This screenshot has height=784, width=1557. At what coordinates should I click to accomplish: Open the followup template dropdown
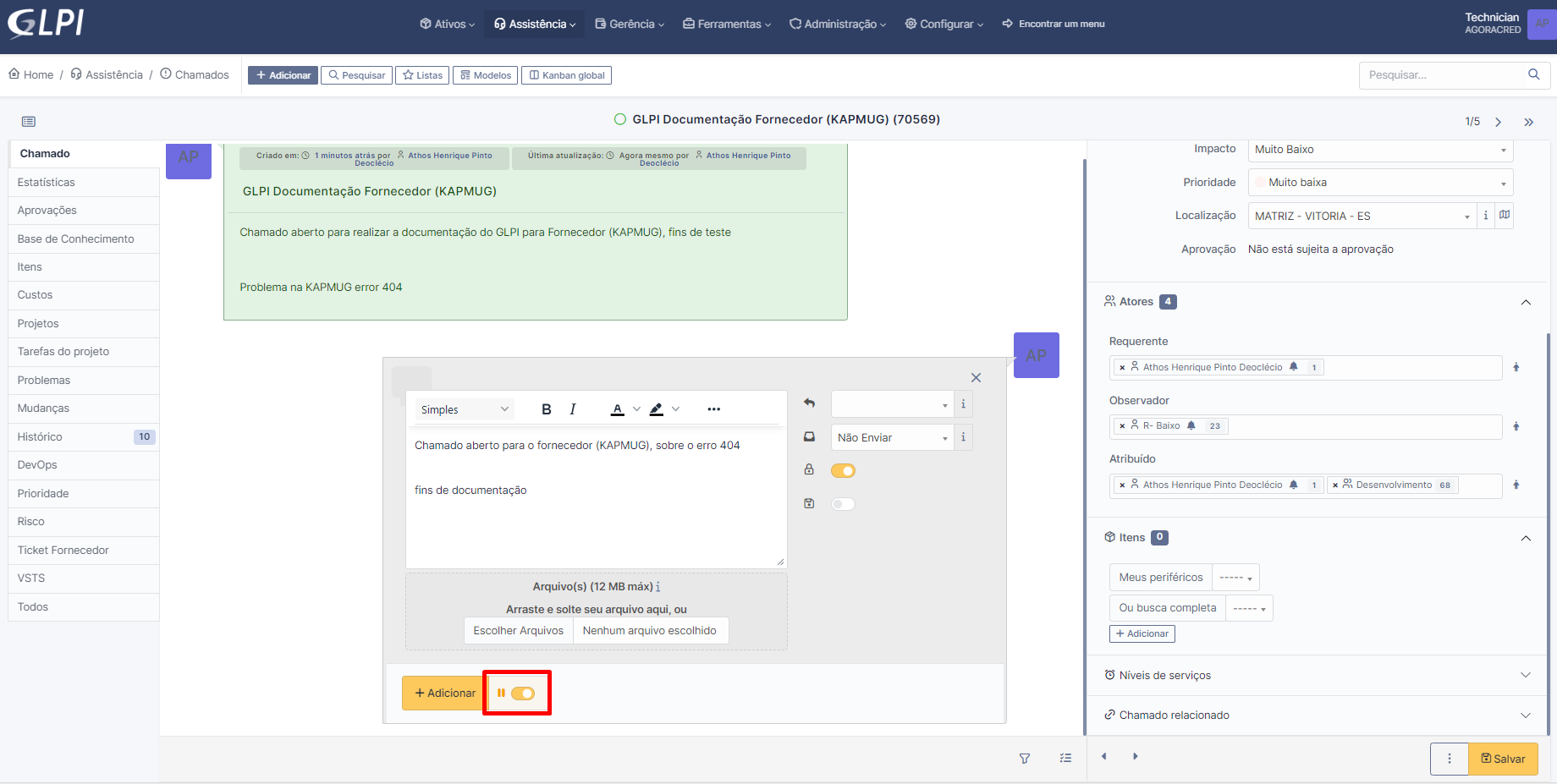(892, 404)
